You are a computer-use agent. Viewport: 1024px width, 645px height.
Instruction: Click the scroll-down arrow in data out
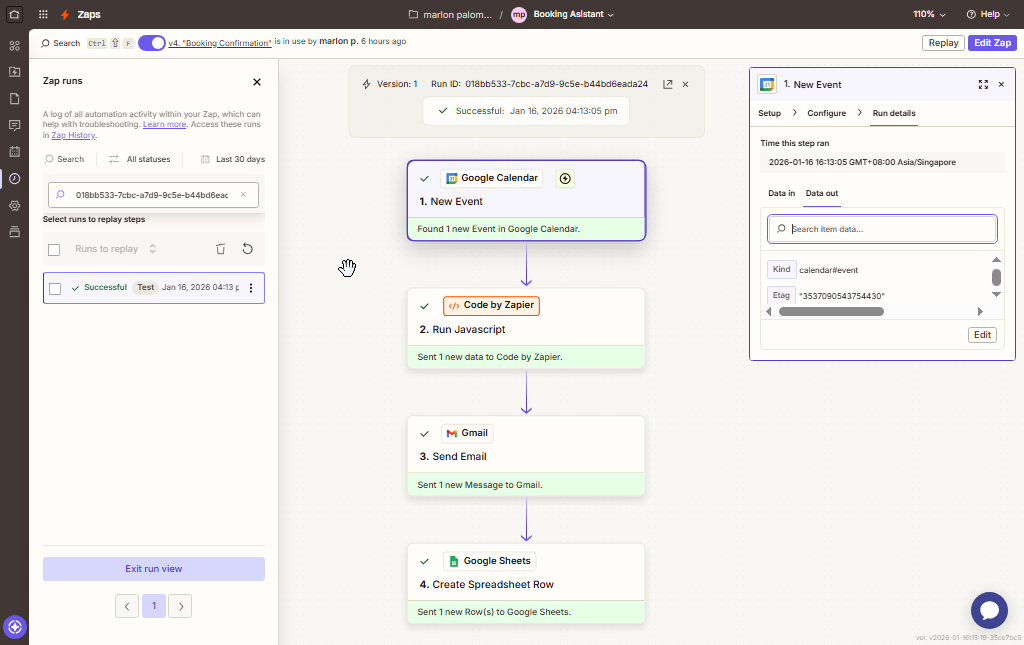pos(996,294)
